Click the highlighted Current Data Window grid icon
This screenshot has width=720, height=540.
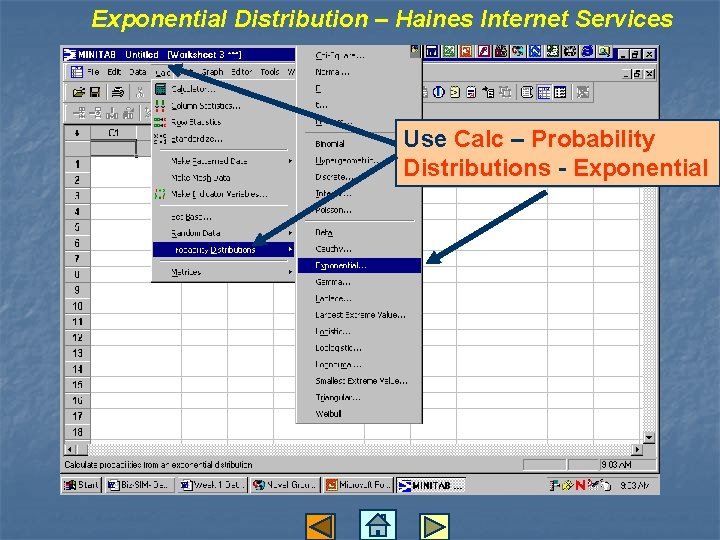pyautogui.click(x=544, y=92)
